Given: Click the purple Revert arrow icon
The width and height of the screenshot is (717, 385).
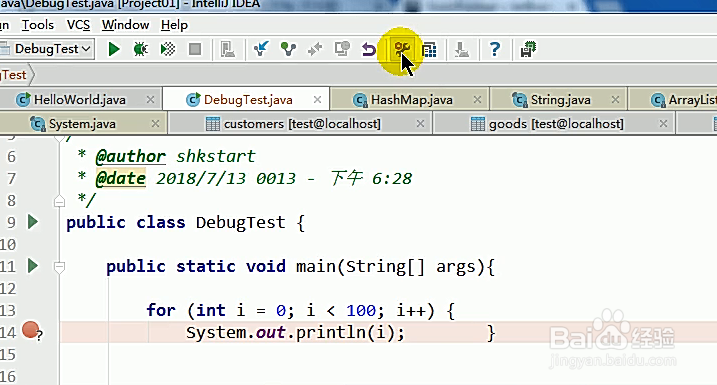Looking at the screenshot, I should pos(369,49).
